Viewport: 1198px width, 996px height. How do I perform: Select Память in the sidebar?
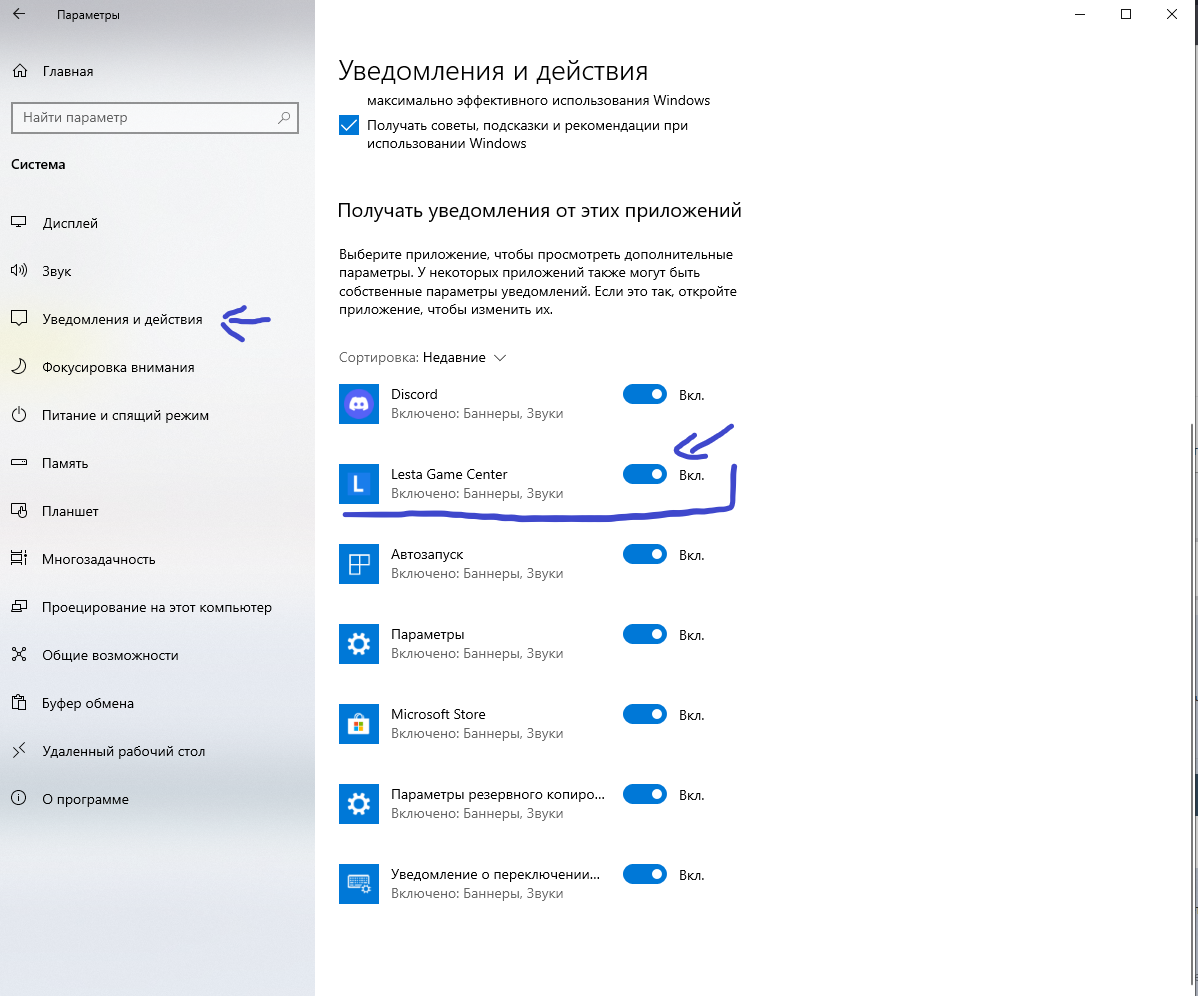(65, 464)
